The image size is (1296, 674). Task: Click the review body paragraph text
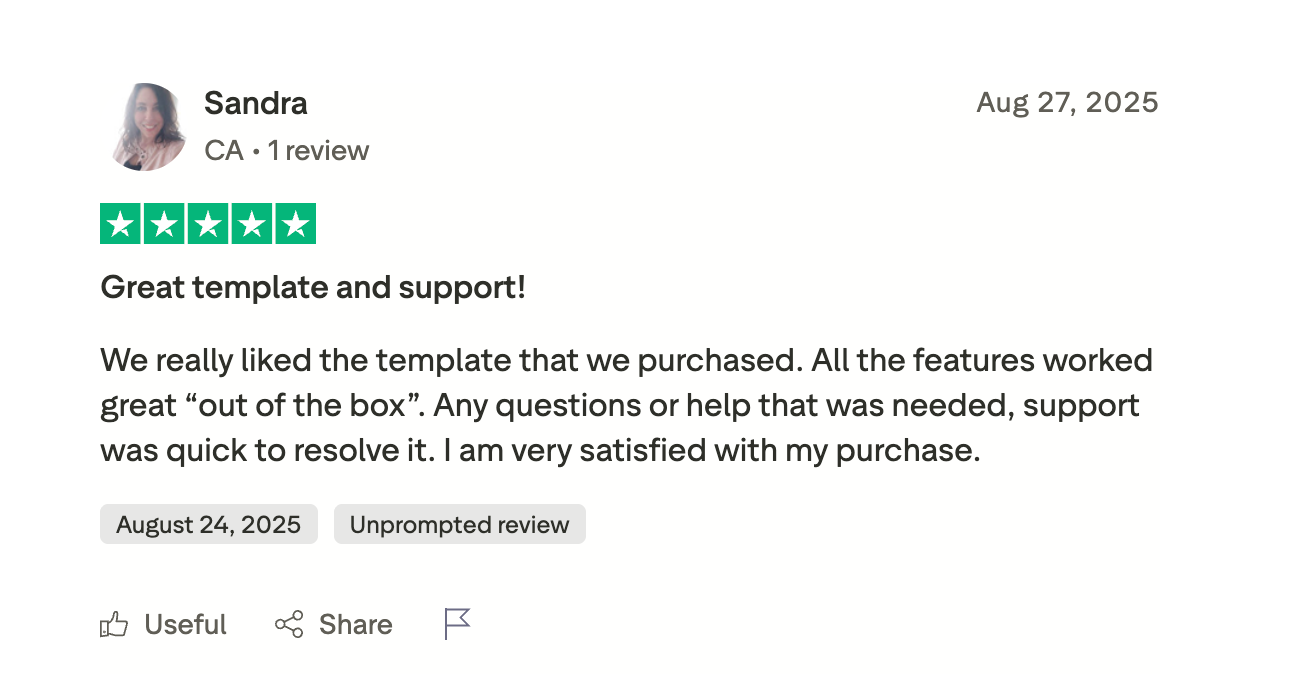[626, 405]
